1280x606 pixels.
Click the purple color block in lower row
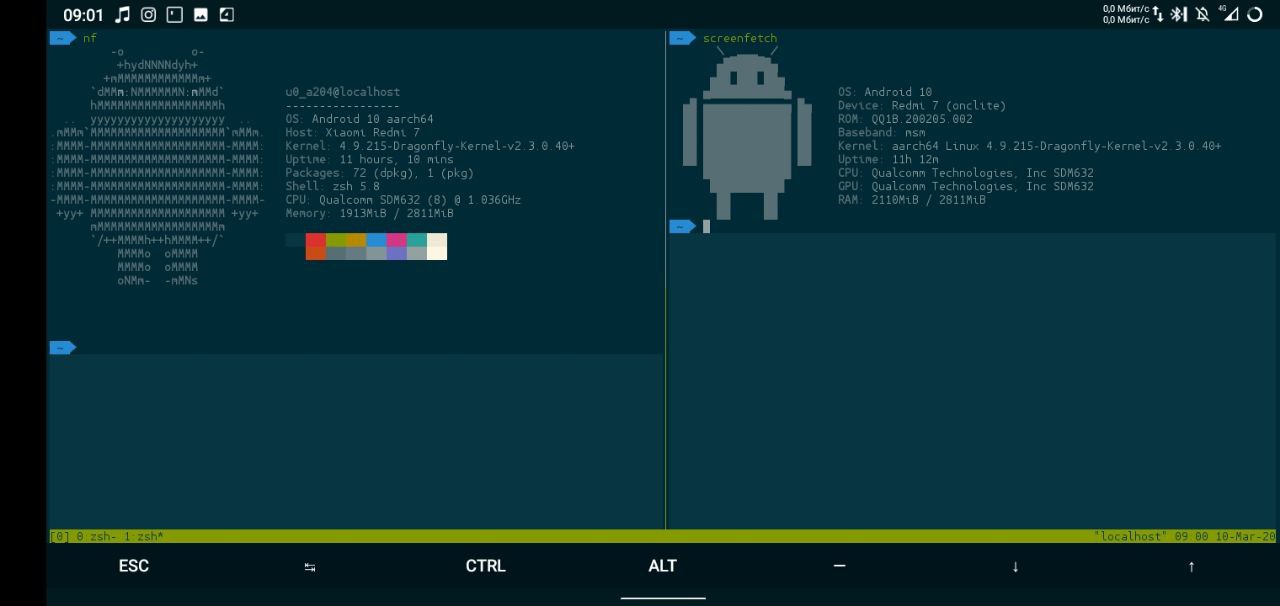396,253
